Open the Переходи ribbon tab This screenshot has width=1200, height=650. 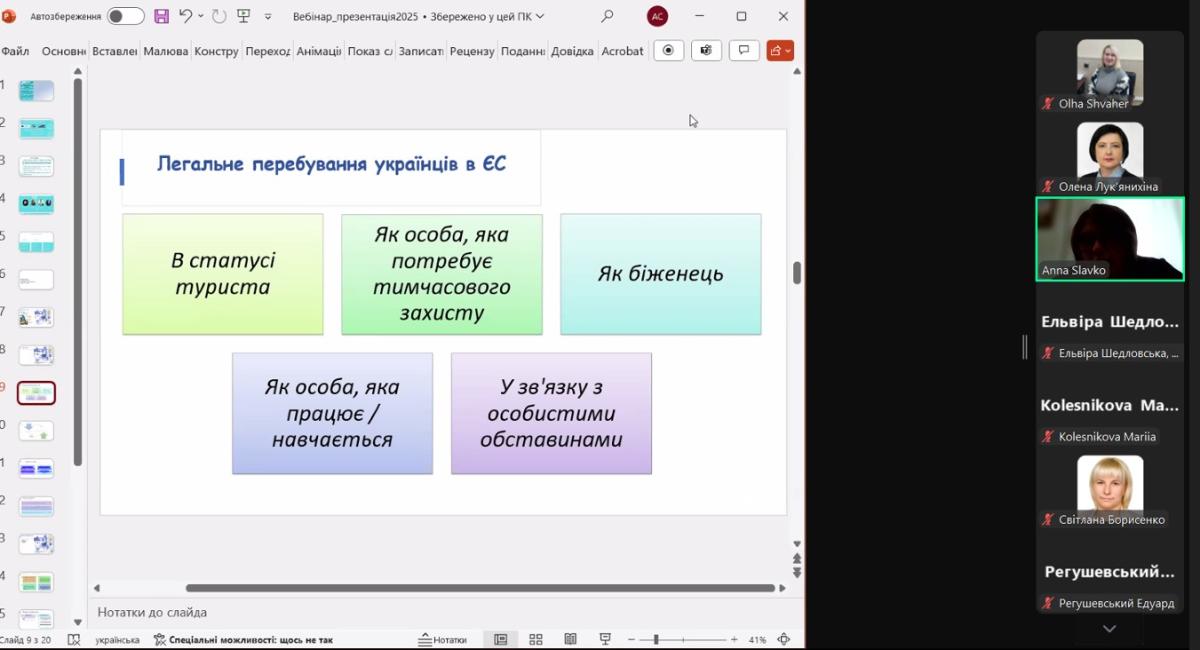267,51
